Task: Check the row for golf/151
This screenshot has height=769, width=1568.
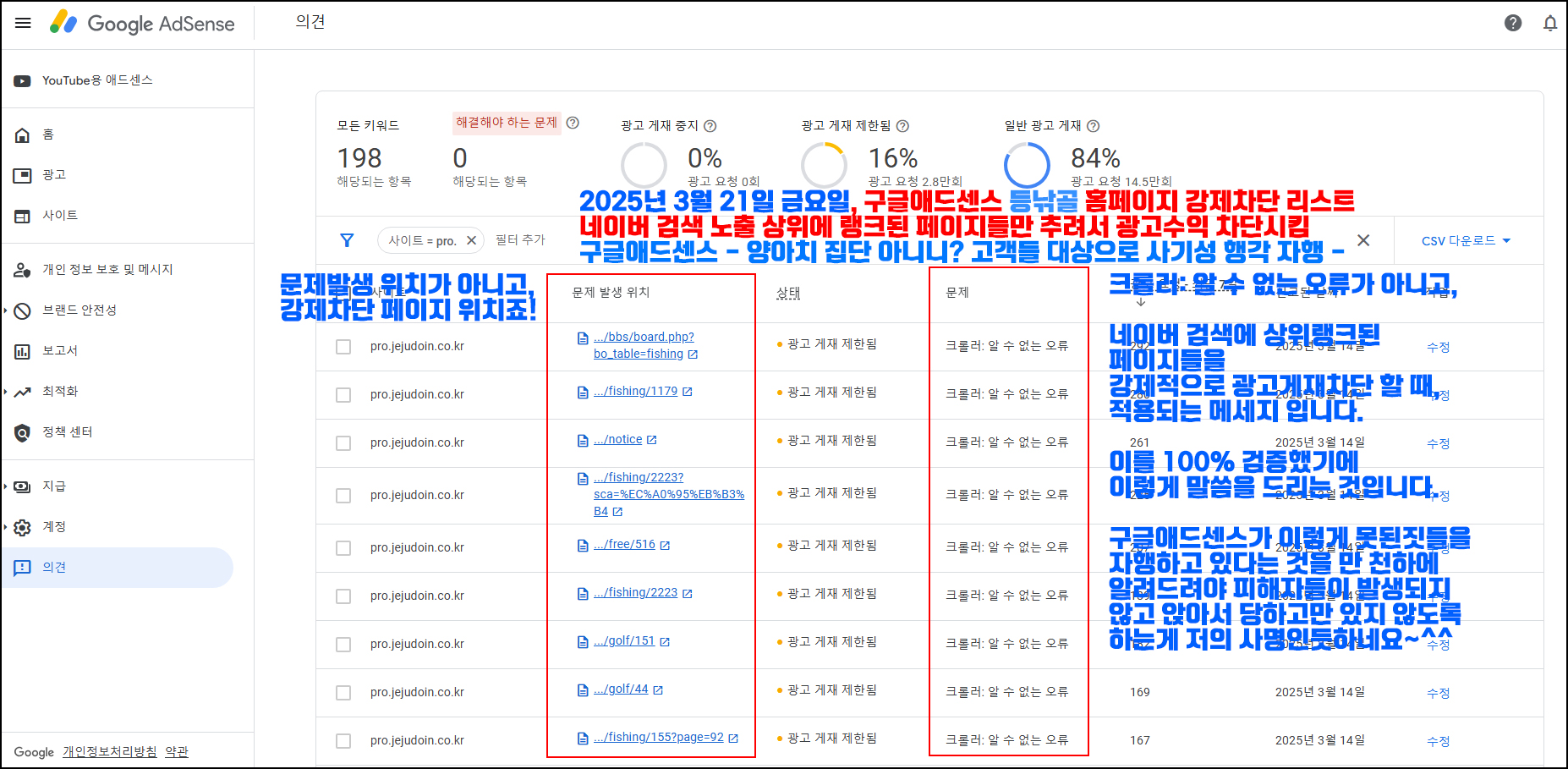Action: click(x=343, y=645)
